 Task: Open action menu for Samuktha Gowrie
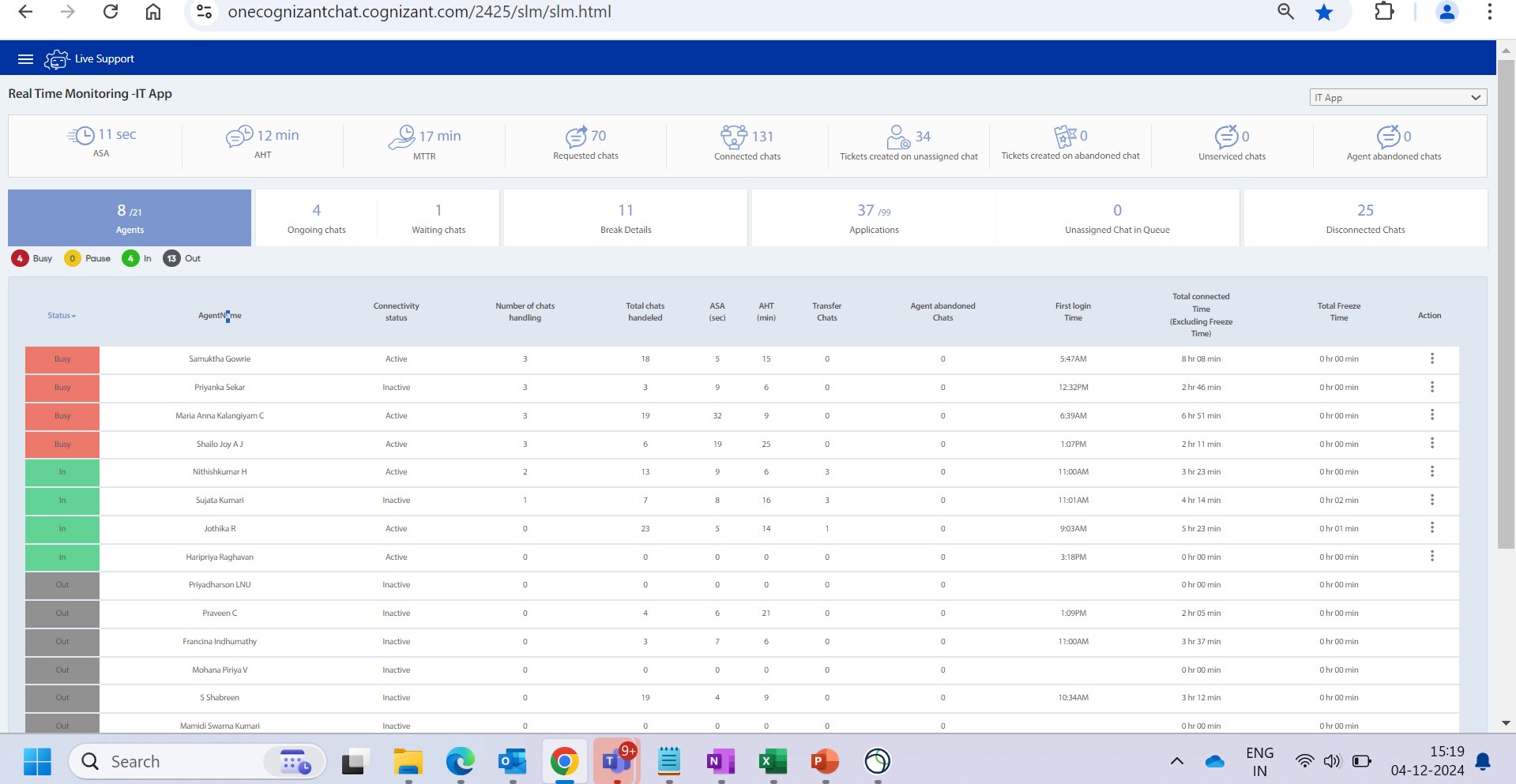click(1431, 358)
